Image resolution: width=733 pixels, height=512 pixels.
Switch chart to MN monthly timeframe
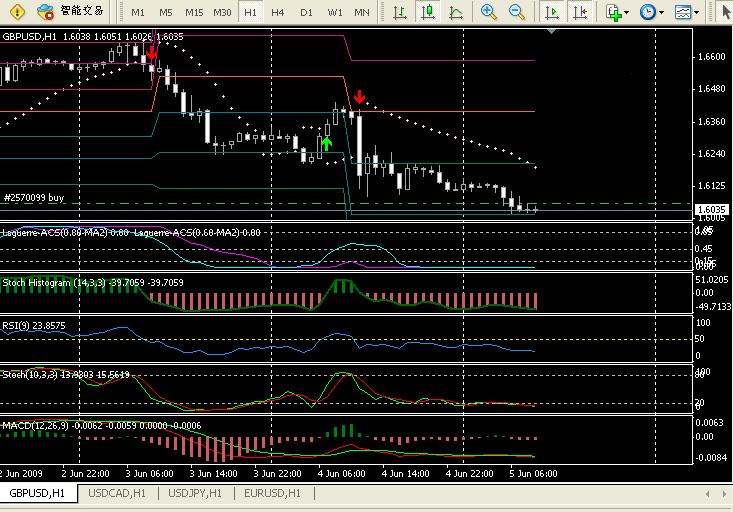coord(362,12)
